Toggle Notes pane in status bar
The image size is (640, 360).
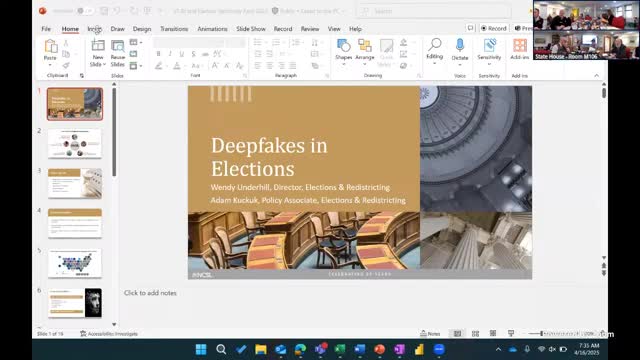pyautogui.click(x=430, y=333)
